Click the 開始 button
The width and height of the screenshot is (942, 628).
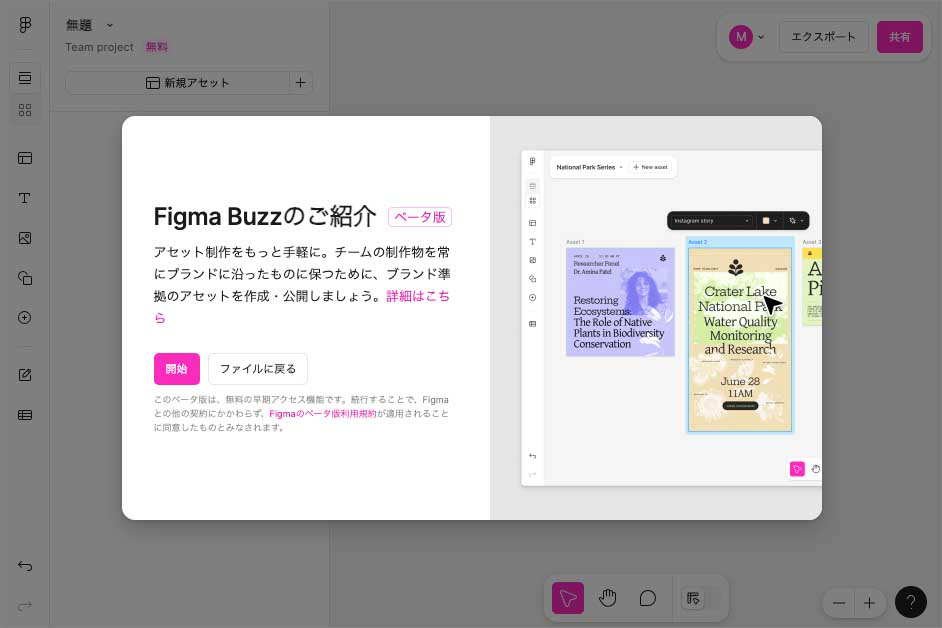click(x=176, y=369)
